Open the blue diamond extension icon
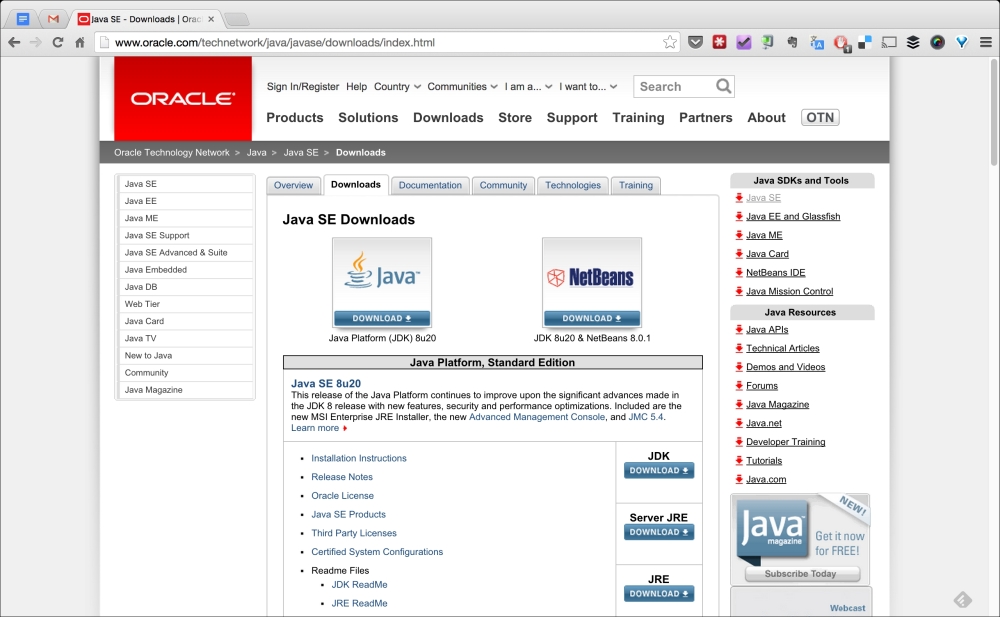 pyautogui.click(x=962, y=43)
